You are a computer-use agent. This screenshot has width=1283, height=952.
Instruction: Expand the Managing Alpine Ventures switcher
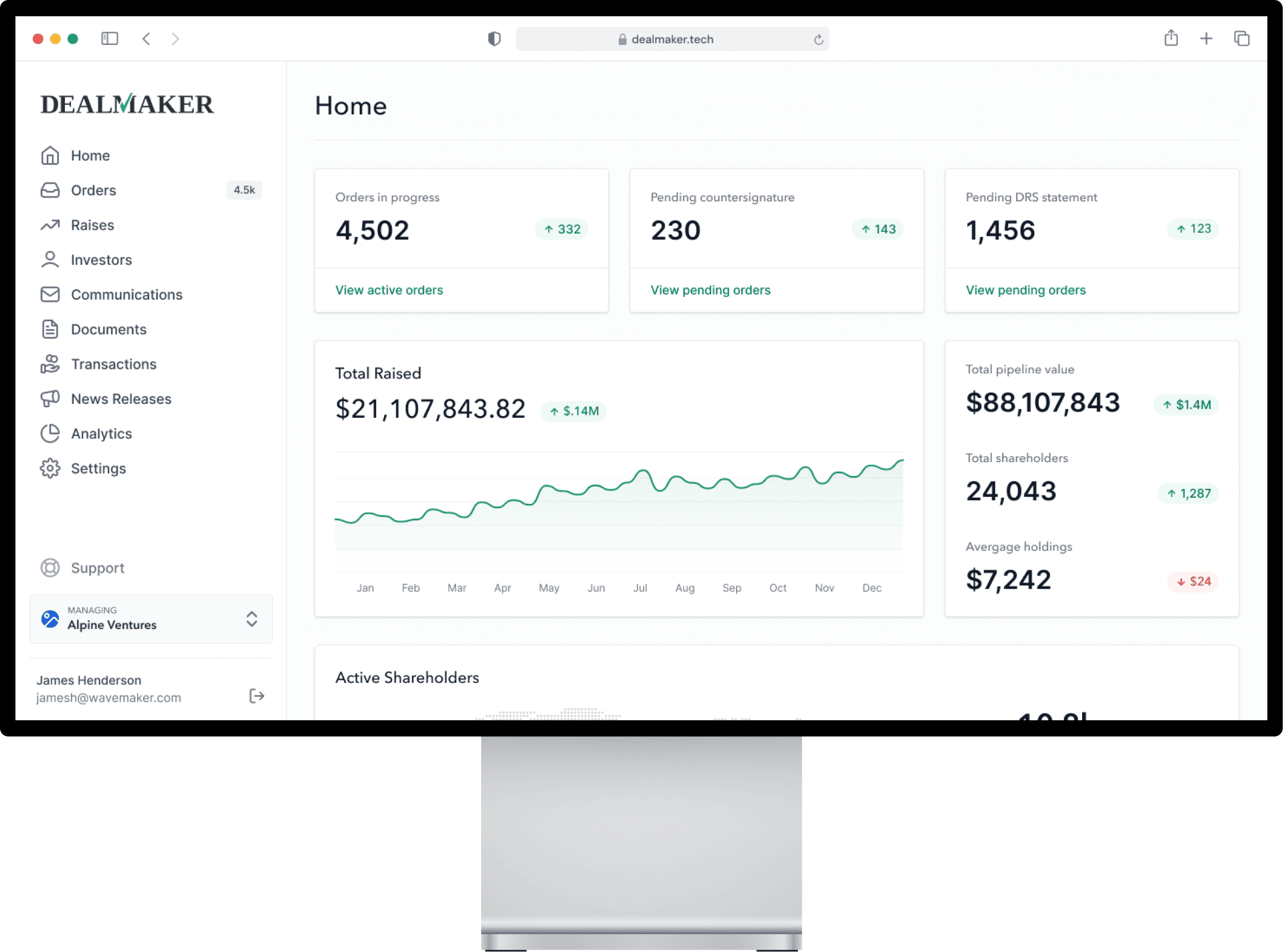[x=151, y=619]
